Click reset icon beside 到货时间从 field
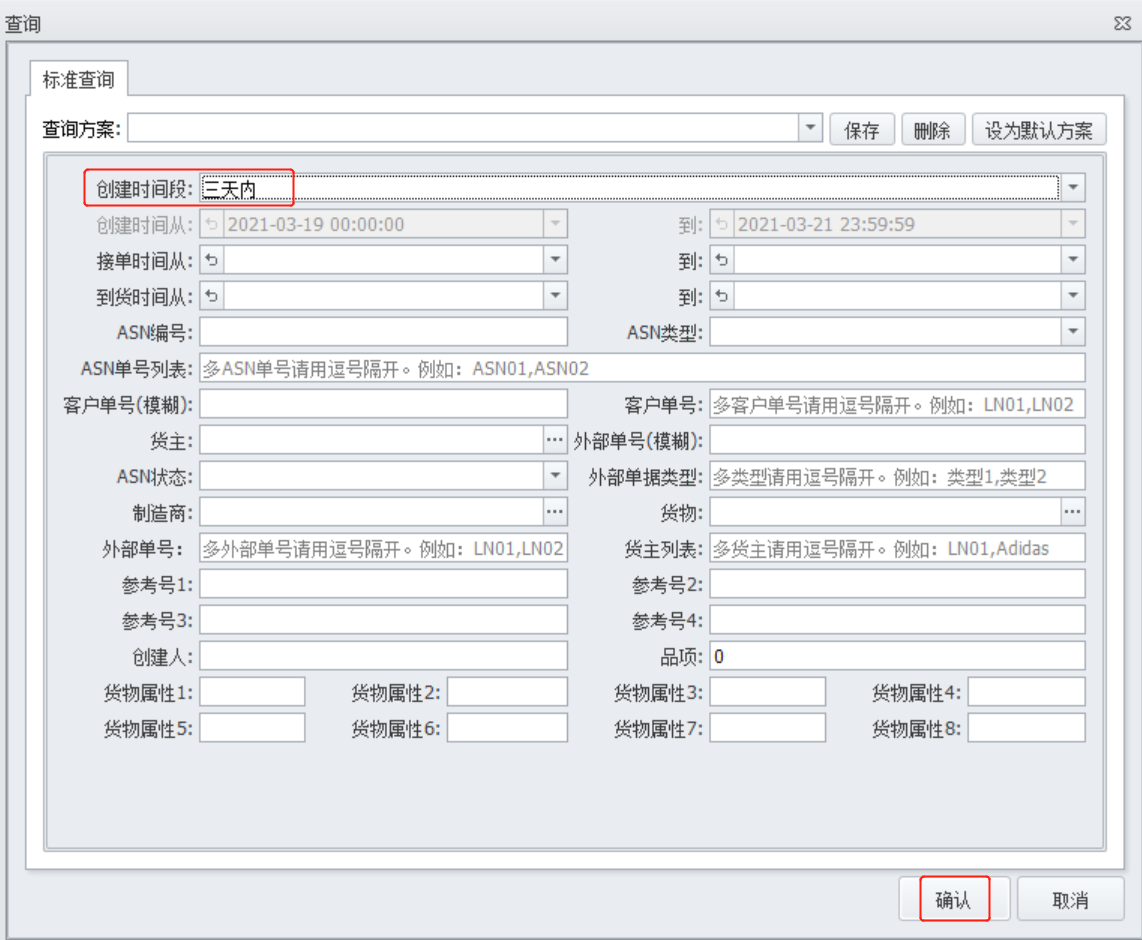 [212, 296]
